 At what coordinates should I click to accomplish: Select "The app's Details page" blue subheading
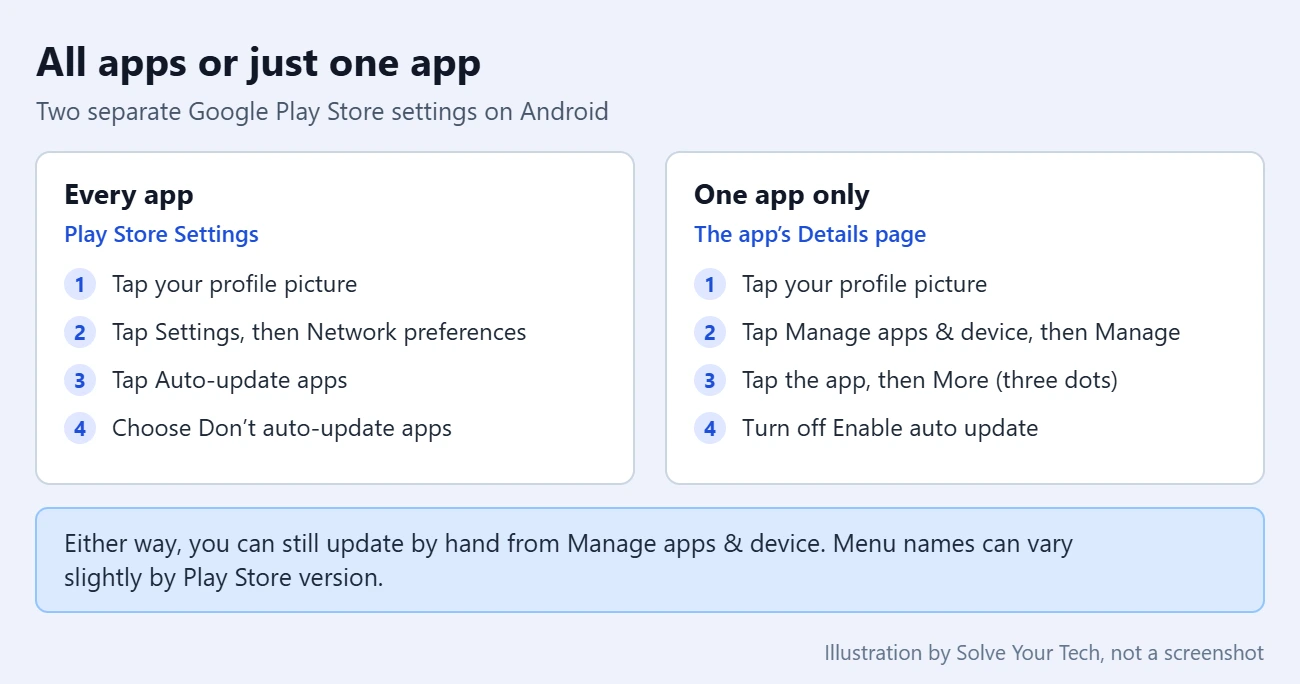[x=810, y=234]
